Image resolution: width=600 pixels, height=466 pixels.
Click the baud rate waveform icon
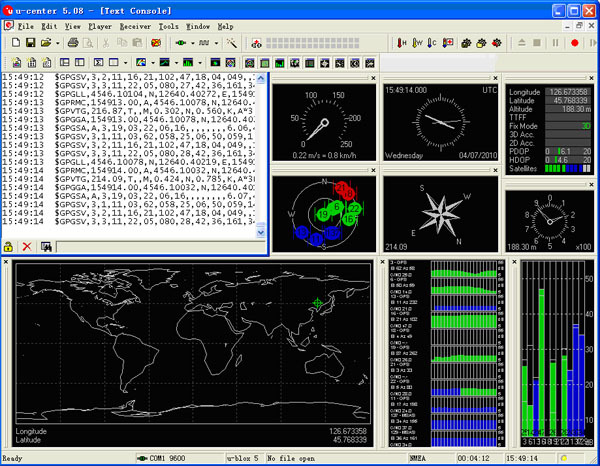click(x=204, y=43)
